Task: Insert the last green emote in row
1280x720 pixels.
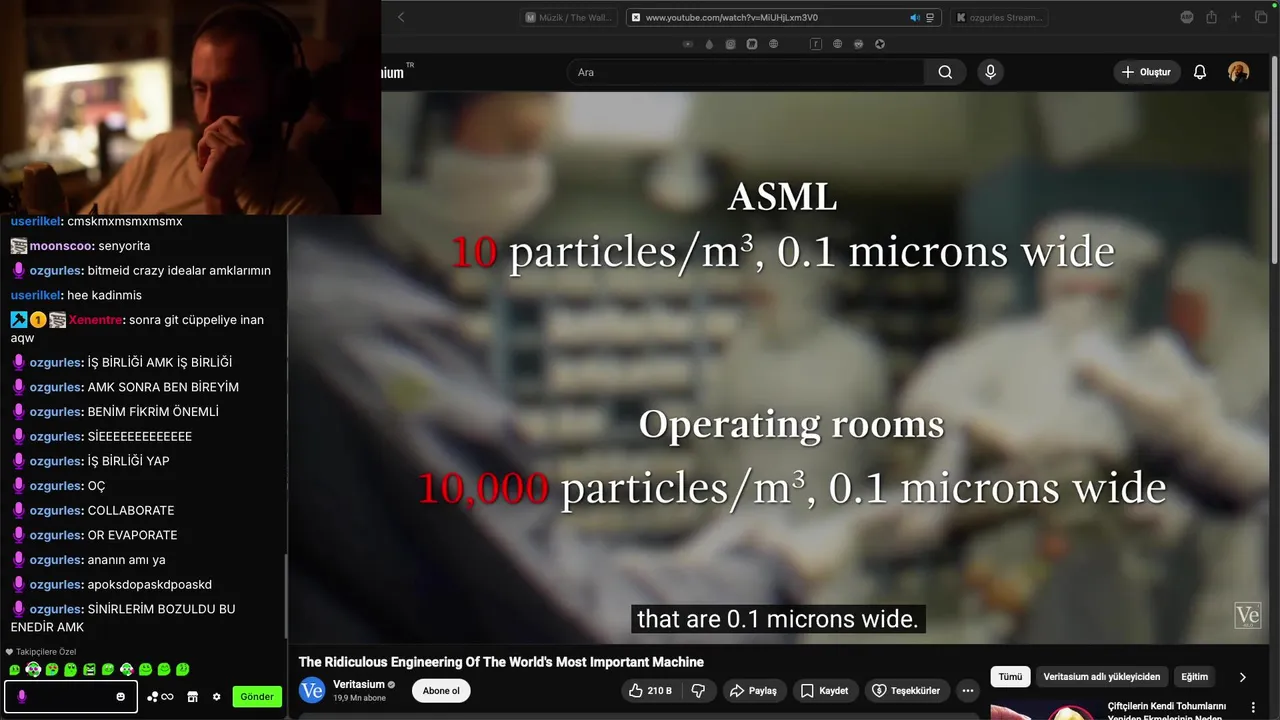Action: [183, 669]
